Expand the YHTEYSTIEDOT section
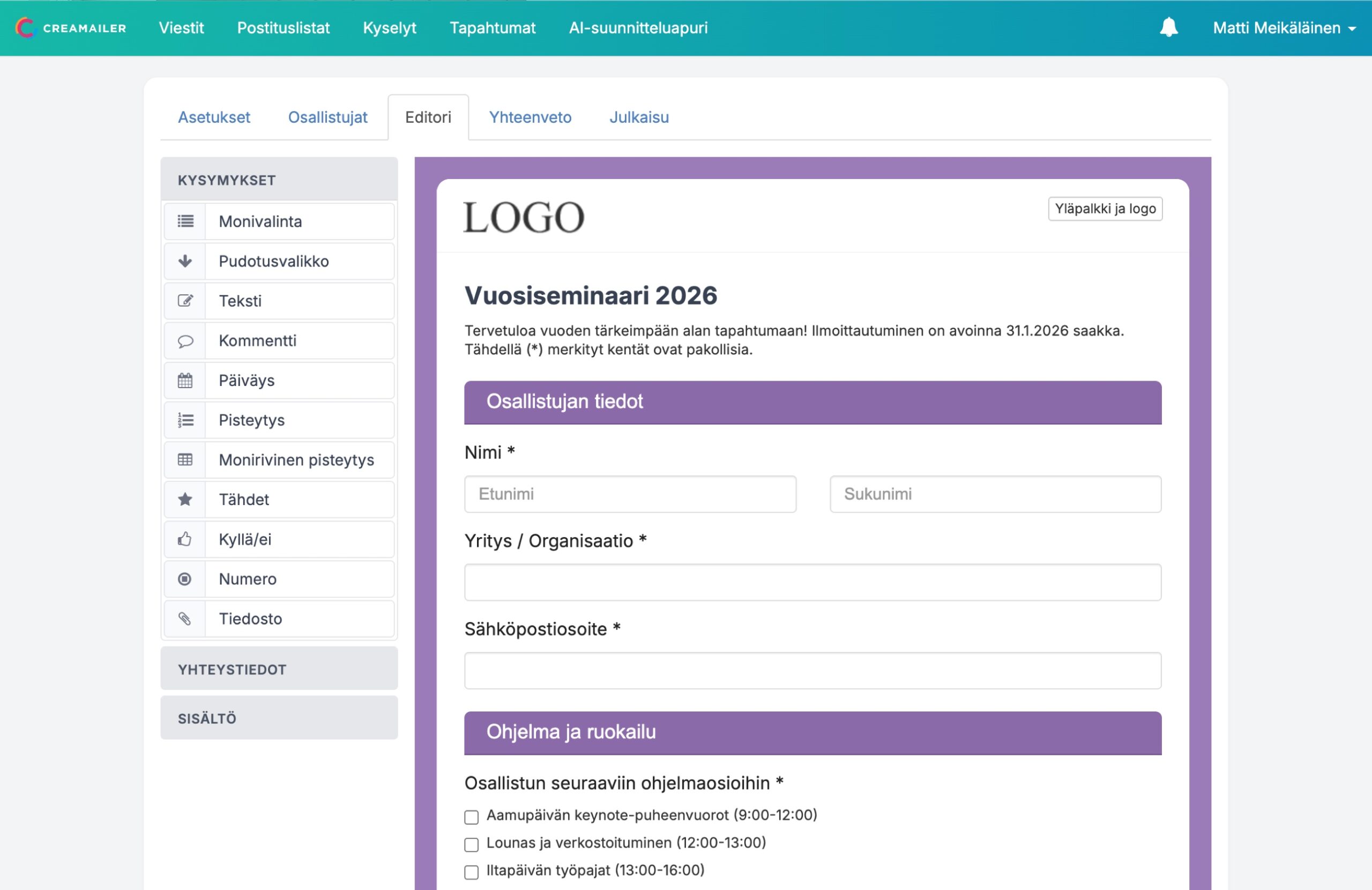 tap(279, 669)
